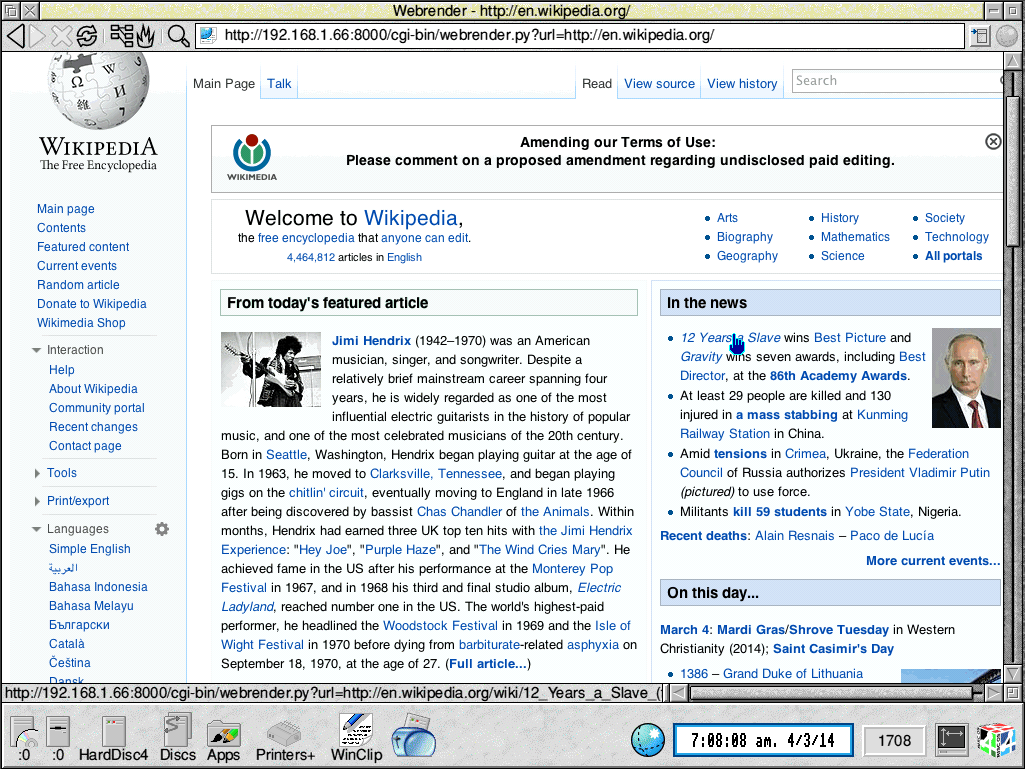Open Discs from the icon bar
The image size is (1025, 769).
tap(177, 739)
